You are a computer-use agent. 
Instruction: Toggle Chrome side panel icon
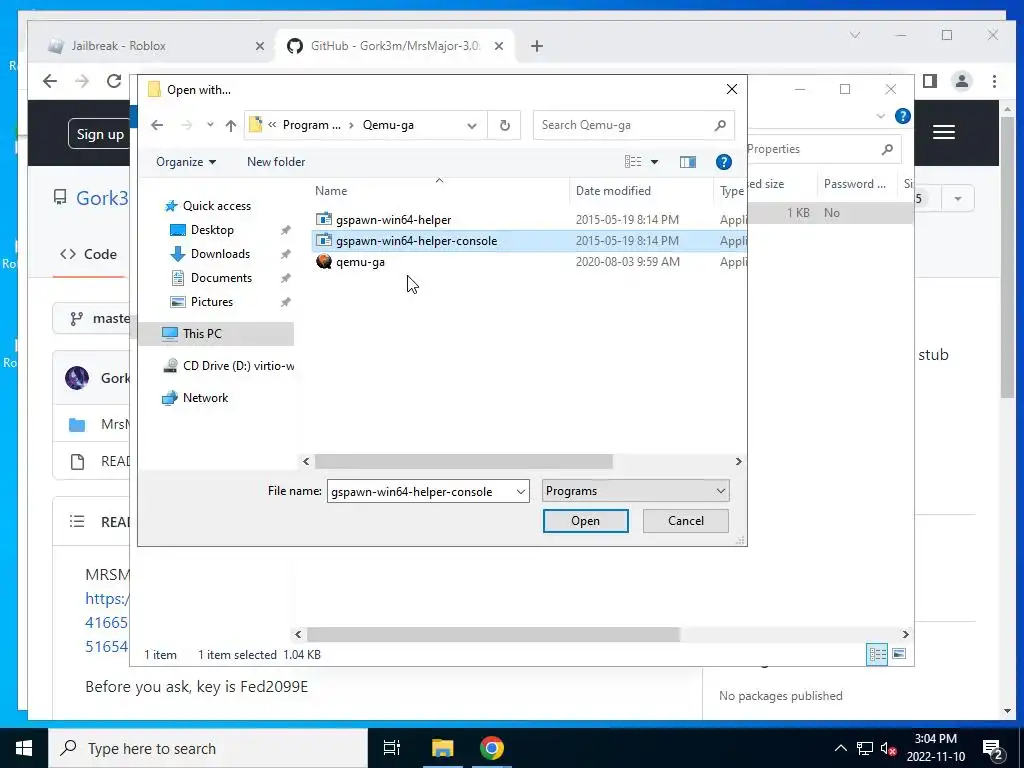pyautogui.click(x=930, y=81)
